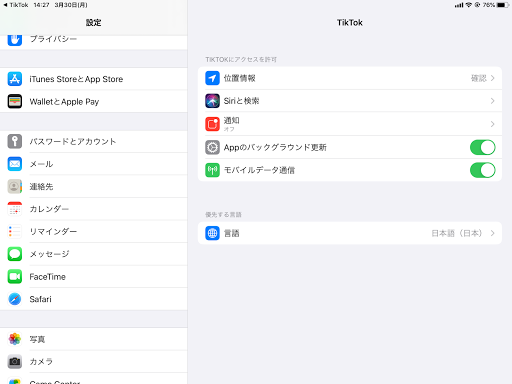Click the gear icon for Background App Refresh
The width and height of the screenshot is (512, 384).
pyautogui.click(x=212, y=147)
